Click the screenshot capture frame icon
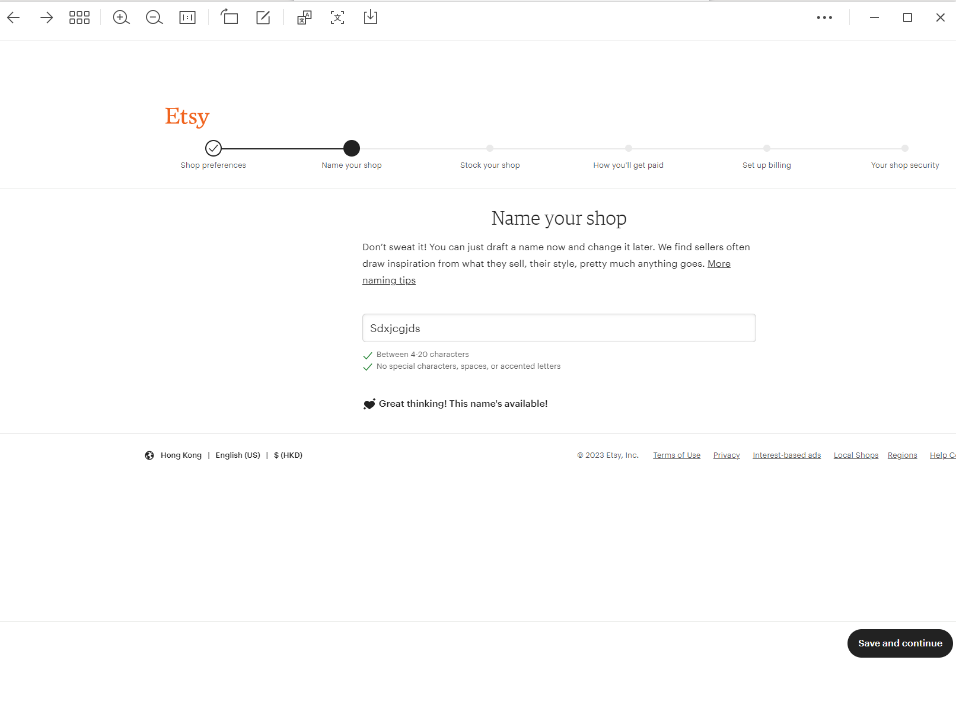Viewport: 956px width, 720px height. point(337,17)
